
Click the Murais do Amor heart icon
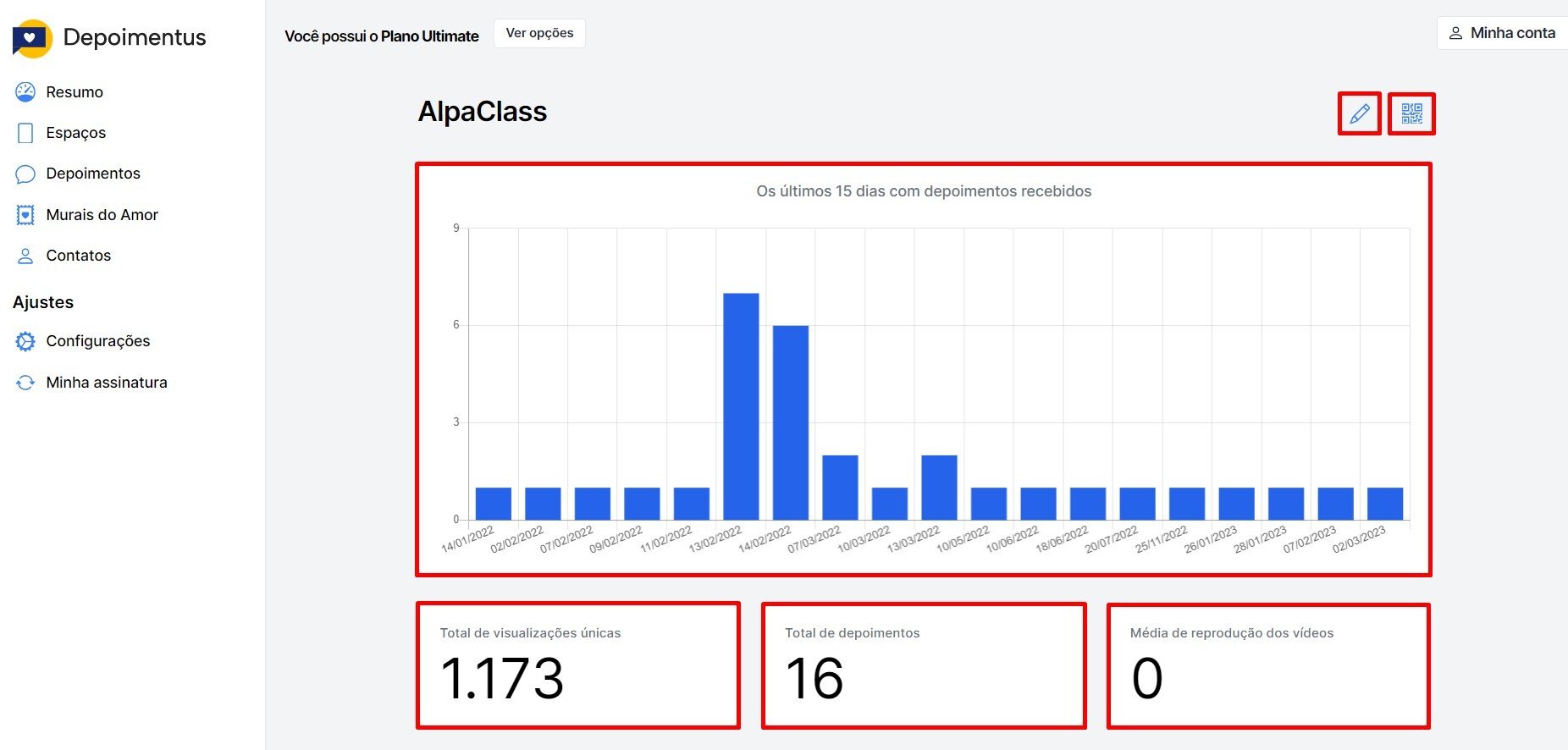click(x=25, y=215)
